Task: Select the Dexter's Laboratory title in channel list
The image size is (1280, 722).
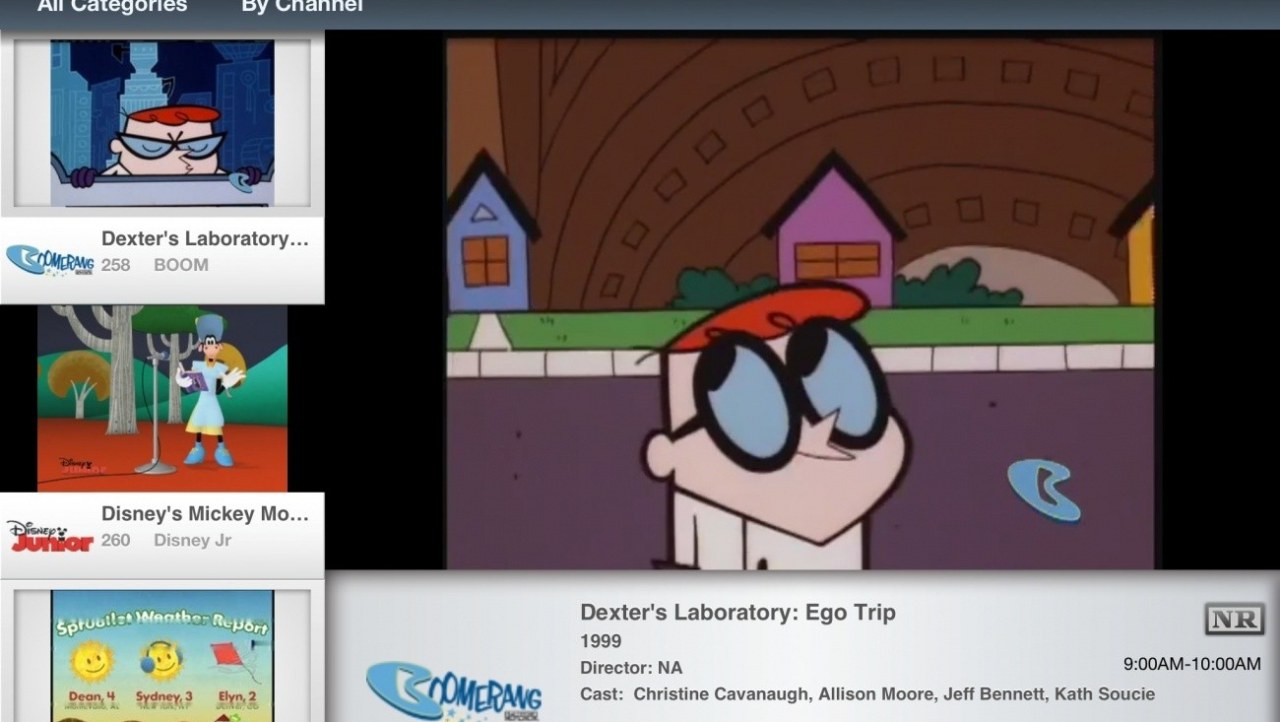Action: [205, 239]
